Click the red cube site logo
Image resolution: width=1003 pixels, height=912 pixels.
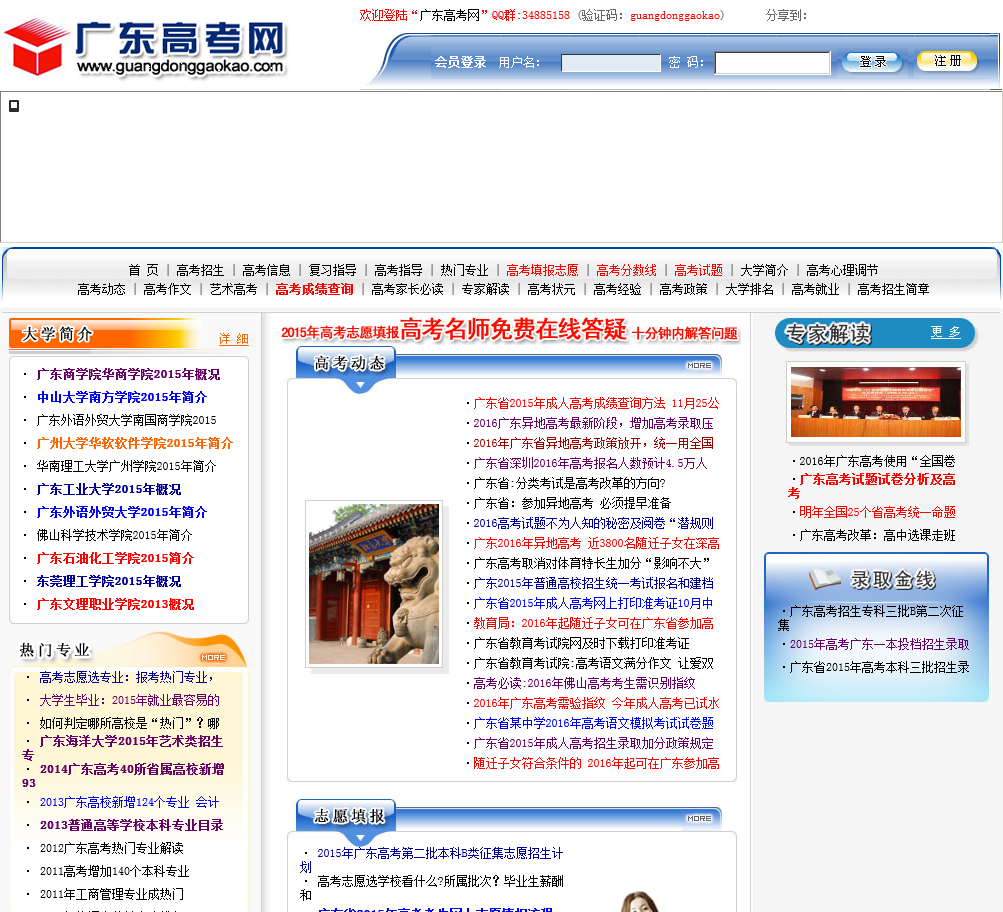click(36, 47)
